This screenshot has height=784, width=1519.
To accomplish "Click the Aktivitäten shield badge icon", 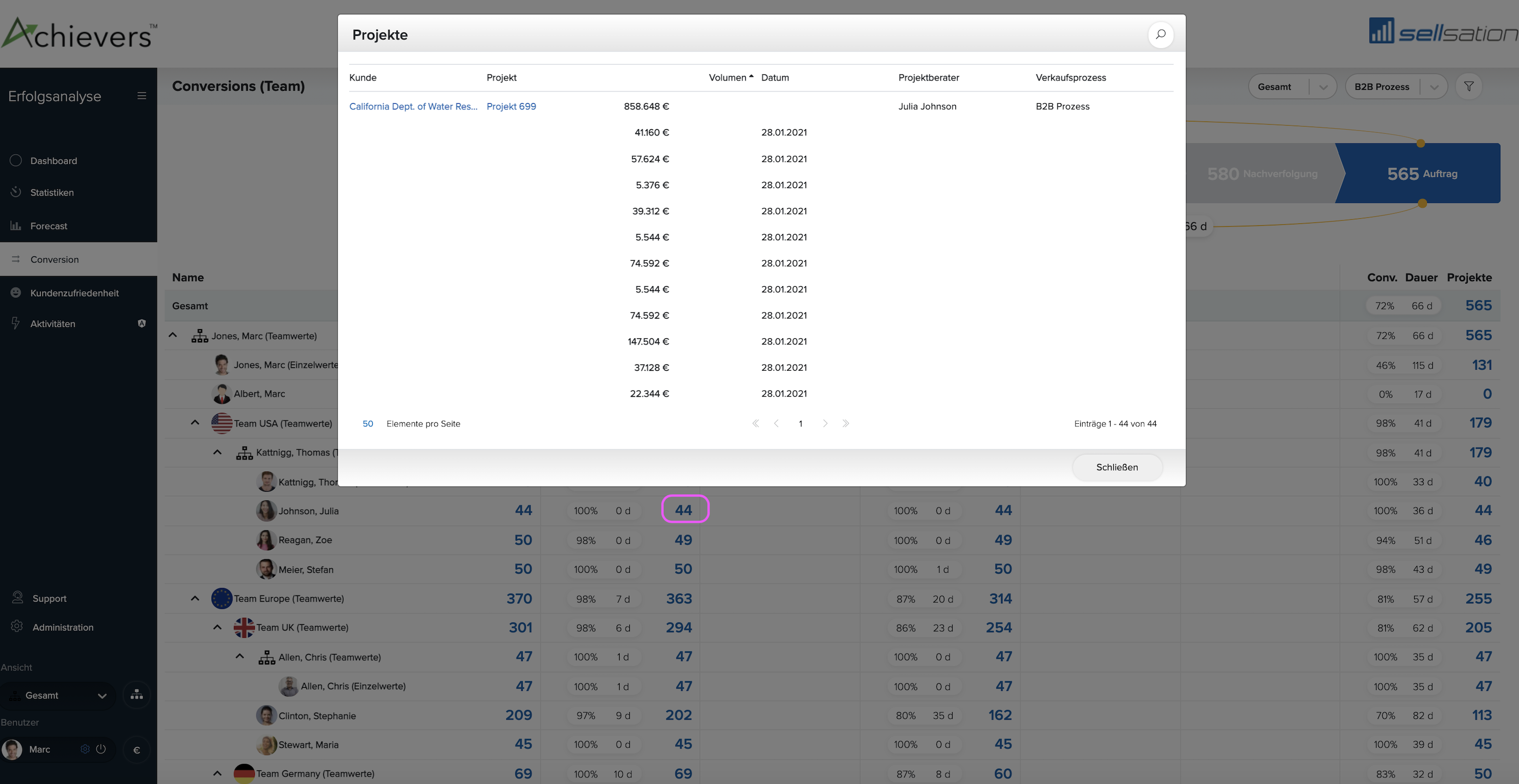I will click(x=141, y=323).
